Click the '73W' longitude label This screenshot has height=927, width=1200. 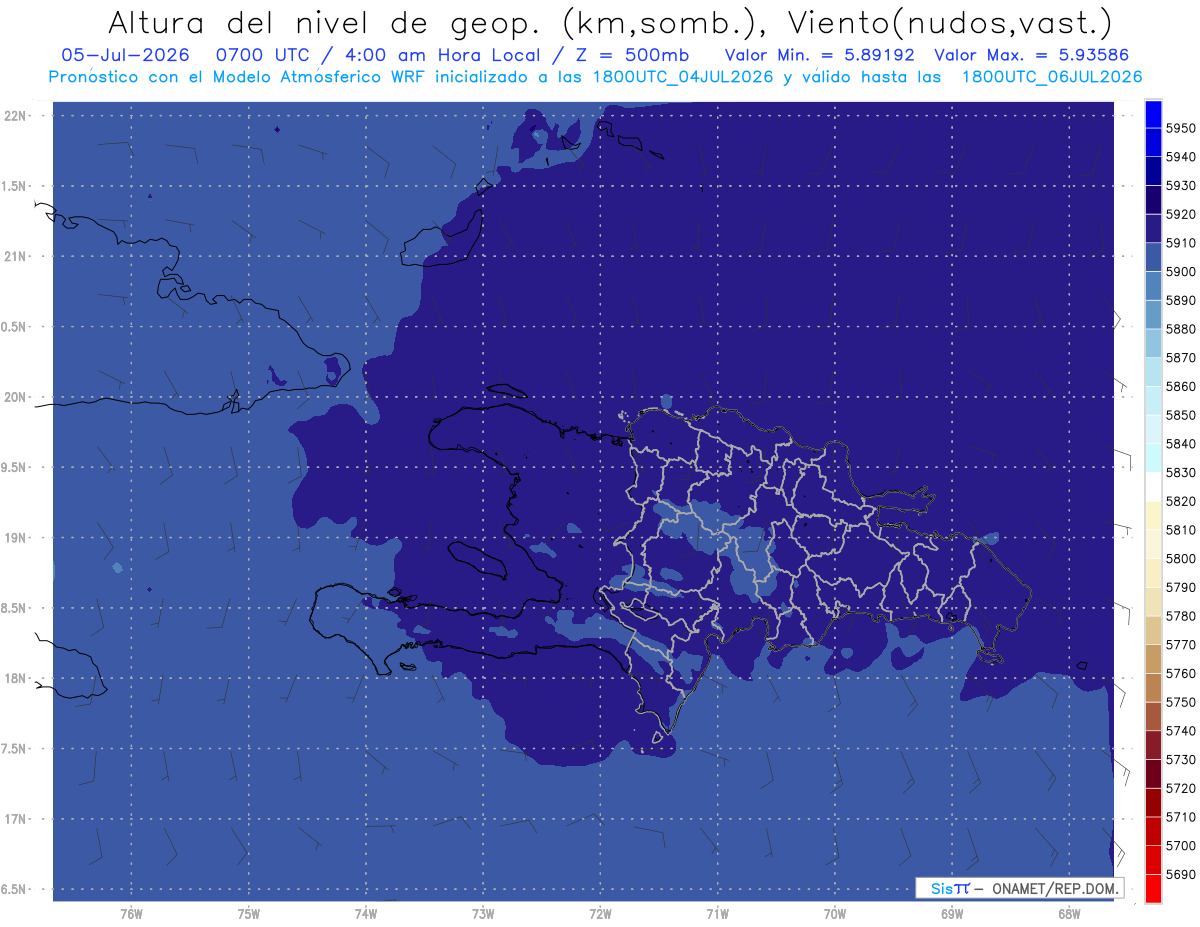(483, 914)
